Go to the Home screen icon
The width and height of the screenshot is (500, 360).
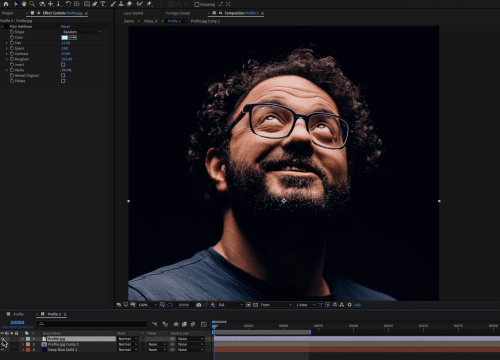[x=6, y=4]
